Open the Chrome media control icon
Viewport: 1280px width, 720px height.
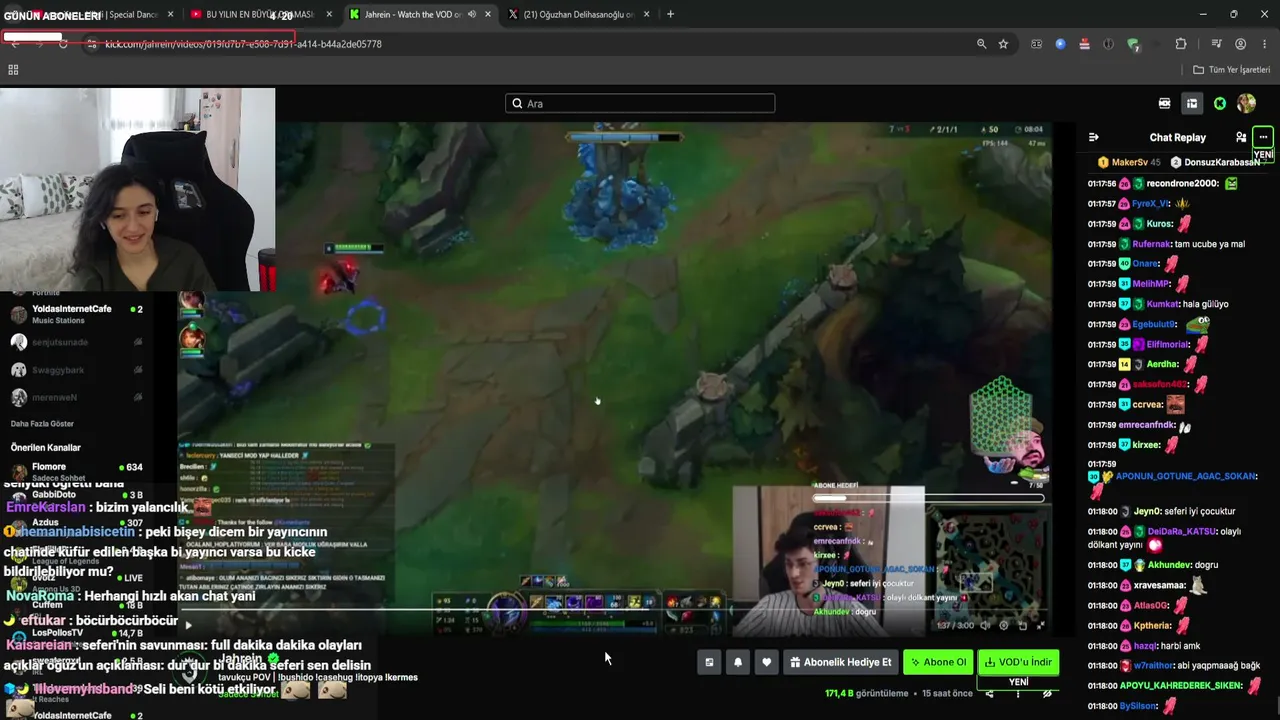pyautogui.click(x=1216, y=44)
